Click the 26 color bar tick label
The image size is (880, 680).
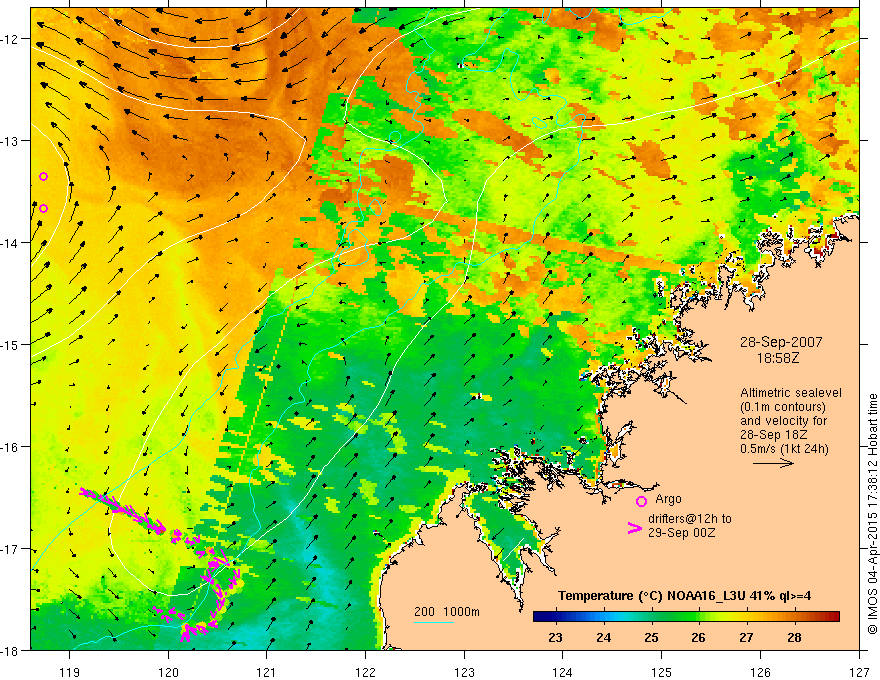click(699, 637)
